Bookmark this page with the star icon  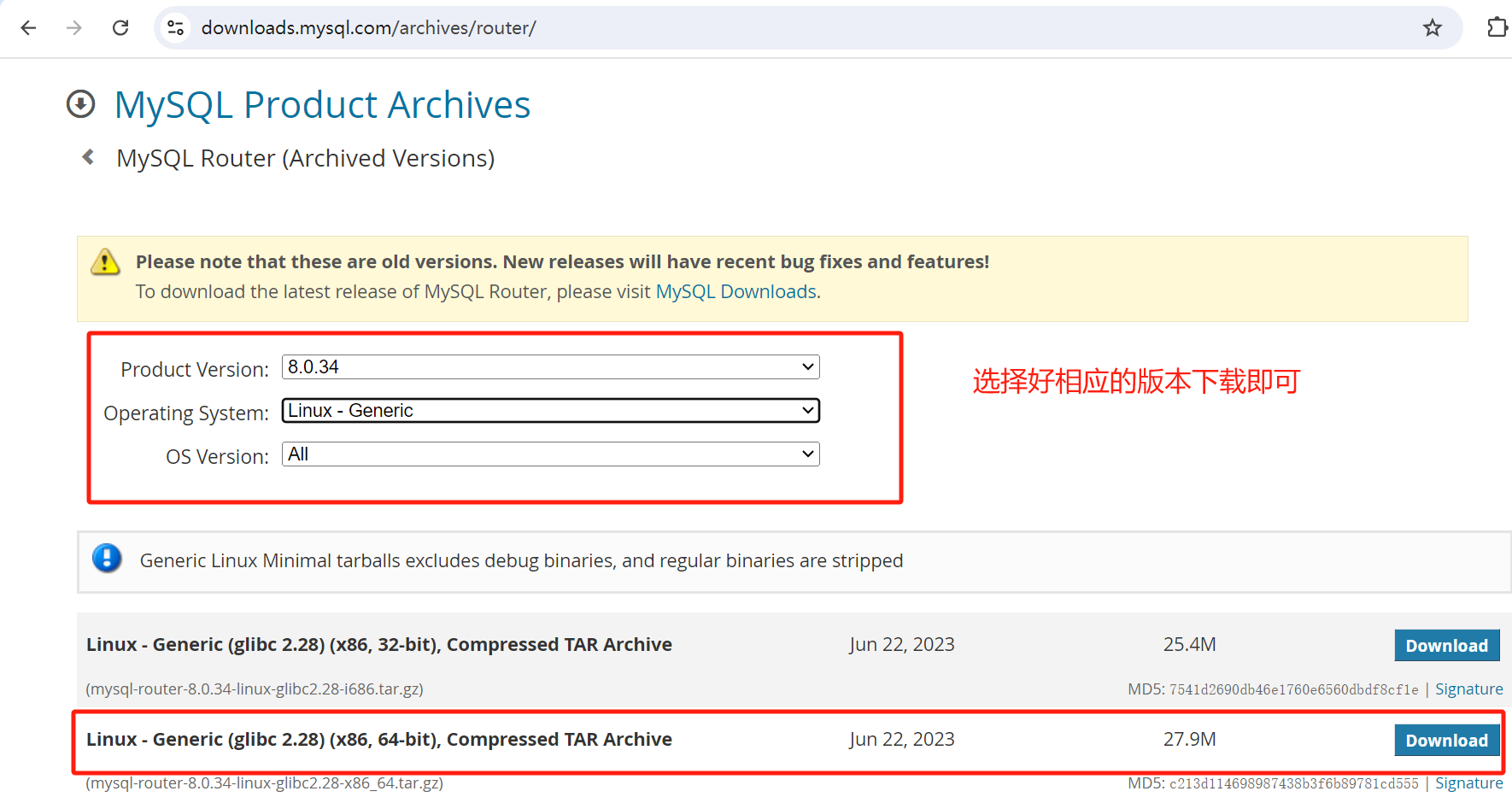[1433, 27]
